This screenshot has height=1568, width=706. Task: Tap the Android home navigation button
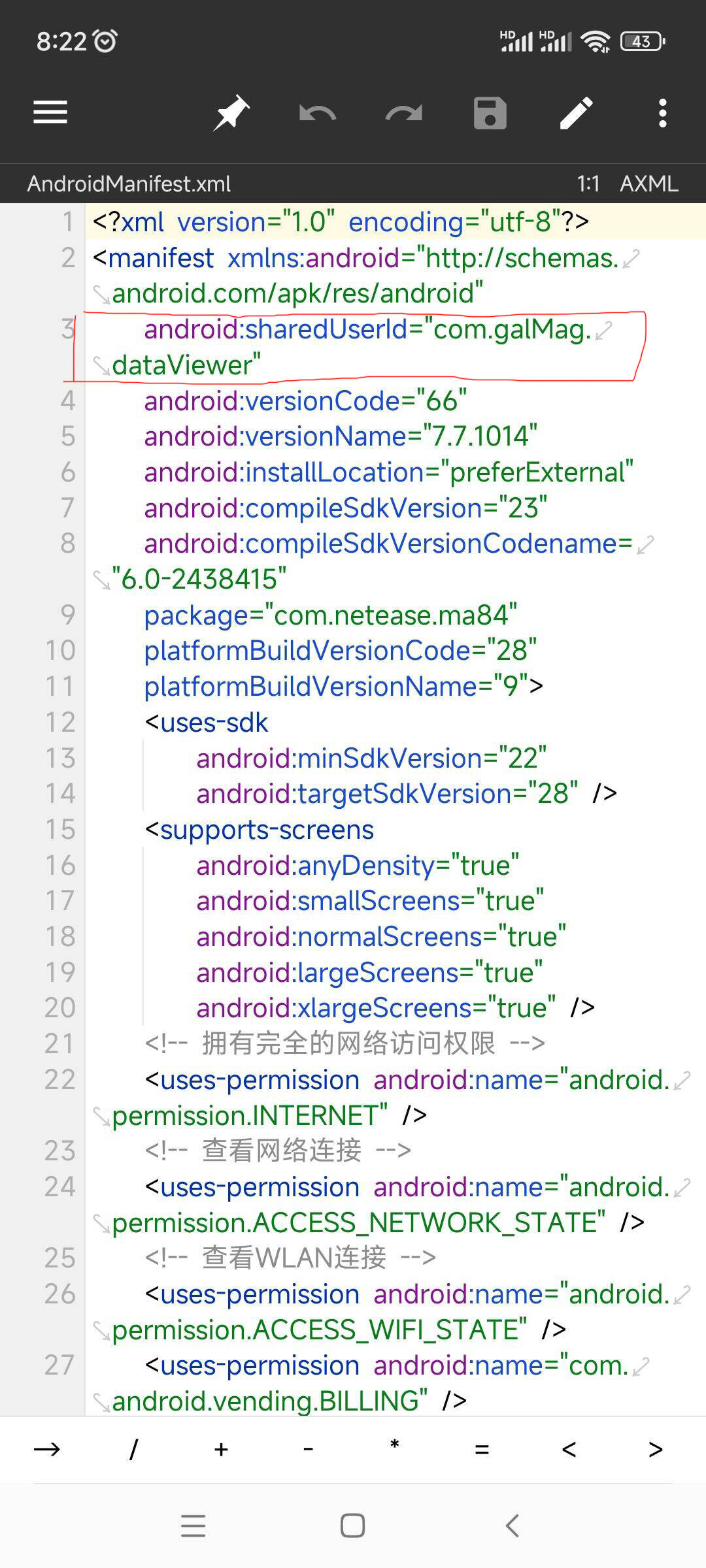353,1526
